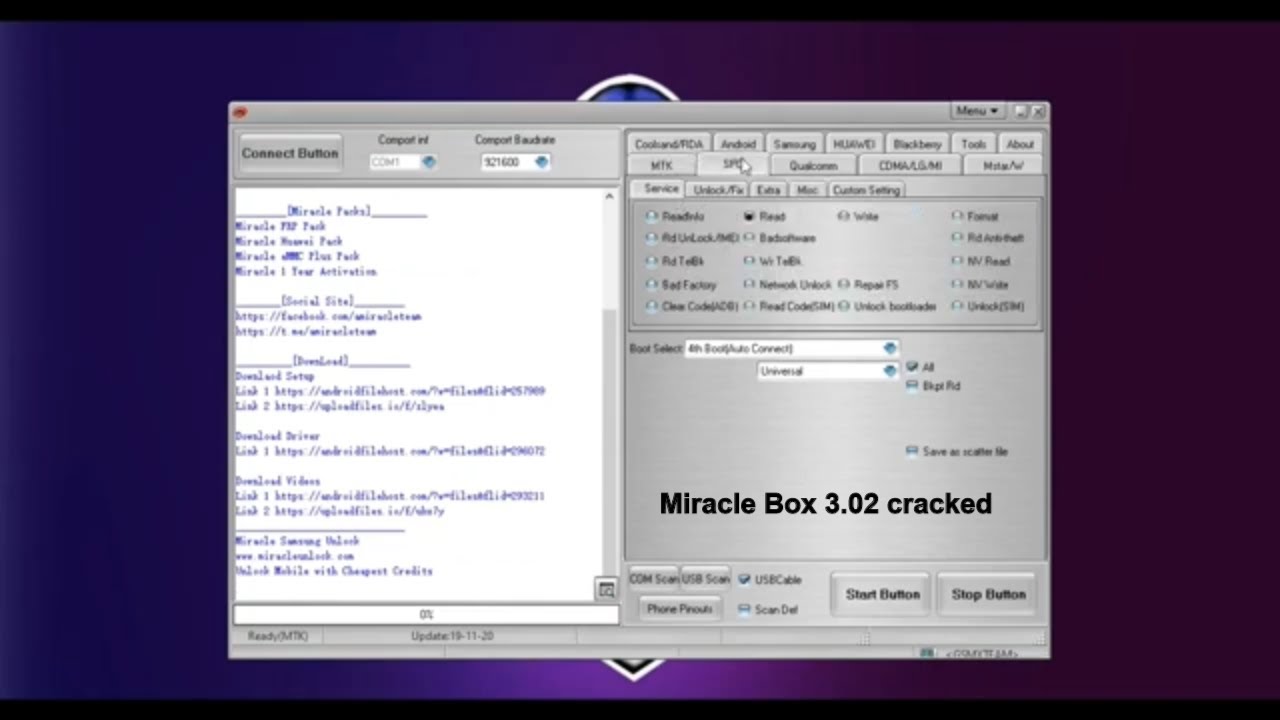Select the Repair FS option
The image size is (1280, 720).
pyautogui.click(x=868, y=285)
